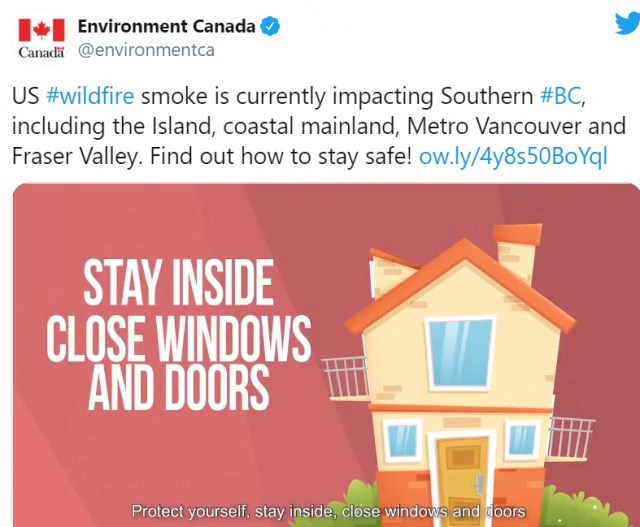Image resolution: width=640 pixels, height=527 pixels.
Task: Click the video caption subtitle text
Action: [x=328, y=511]
